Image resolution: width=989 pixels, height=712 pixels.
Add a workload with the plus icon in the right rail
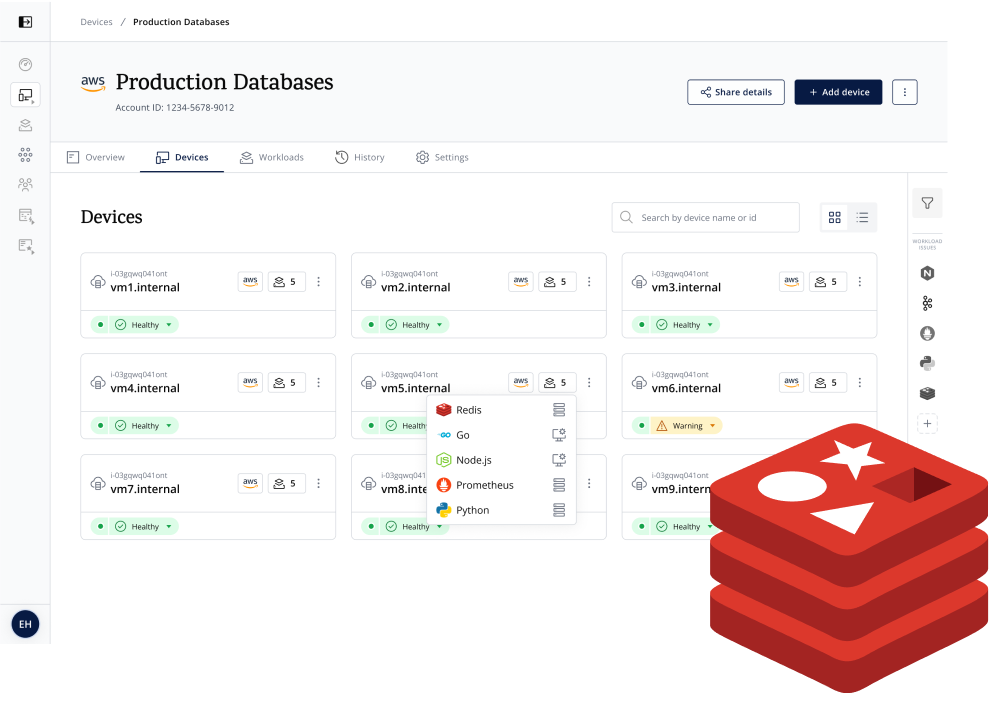pos(927,423)
